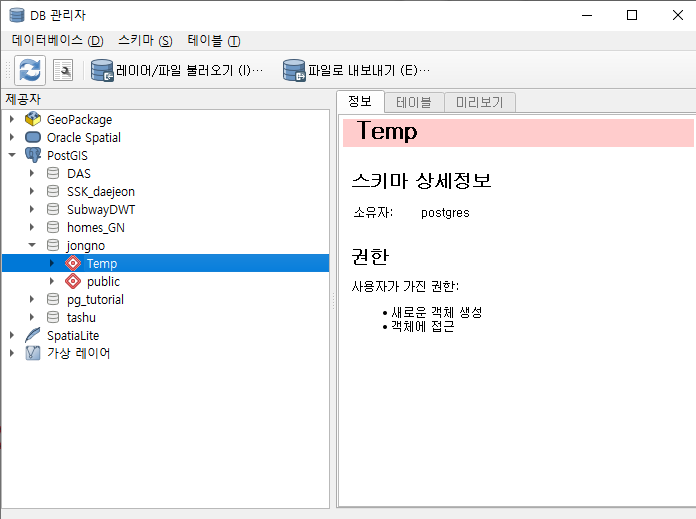The width and height of the screenshot is (696, 519).
Task: Expand the DAS database node
Action: 32,173
